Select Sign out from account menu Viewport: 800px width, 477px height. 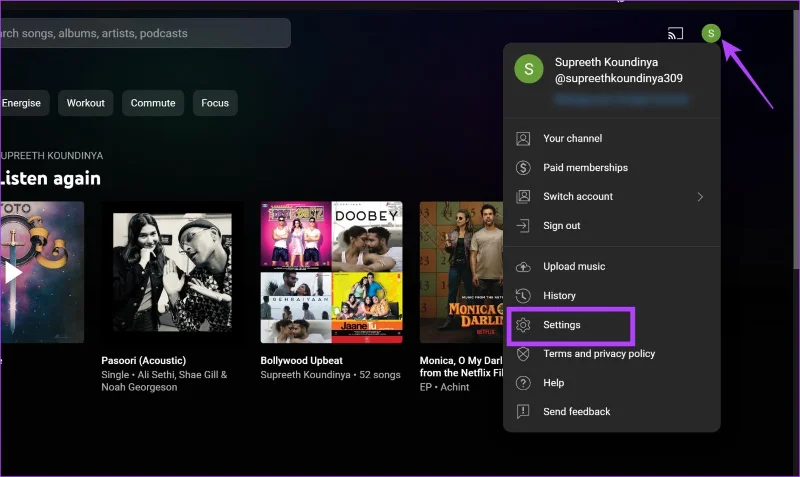click(612, 225)
